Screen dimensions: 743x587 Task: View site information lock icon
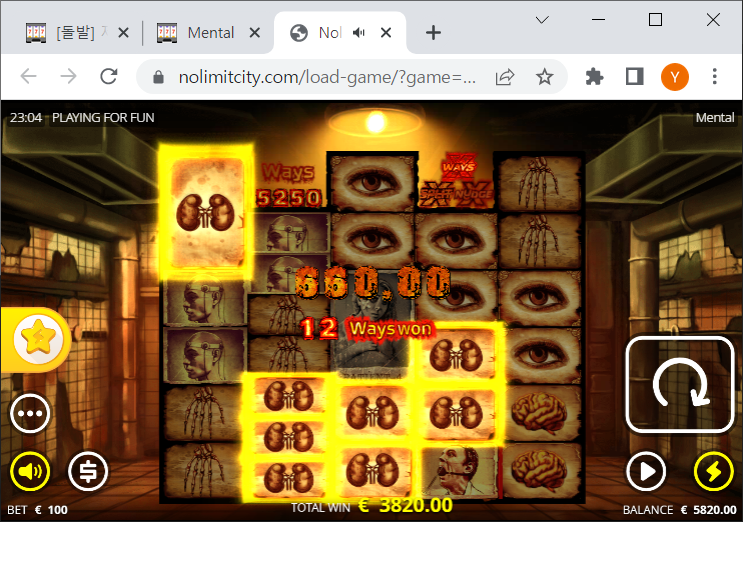coord(158,77)
